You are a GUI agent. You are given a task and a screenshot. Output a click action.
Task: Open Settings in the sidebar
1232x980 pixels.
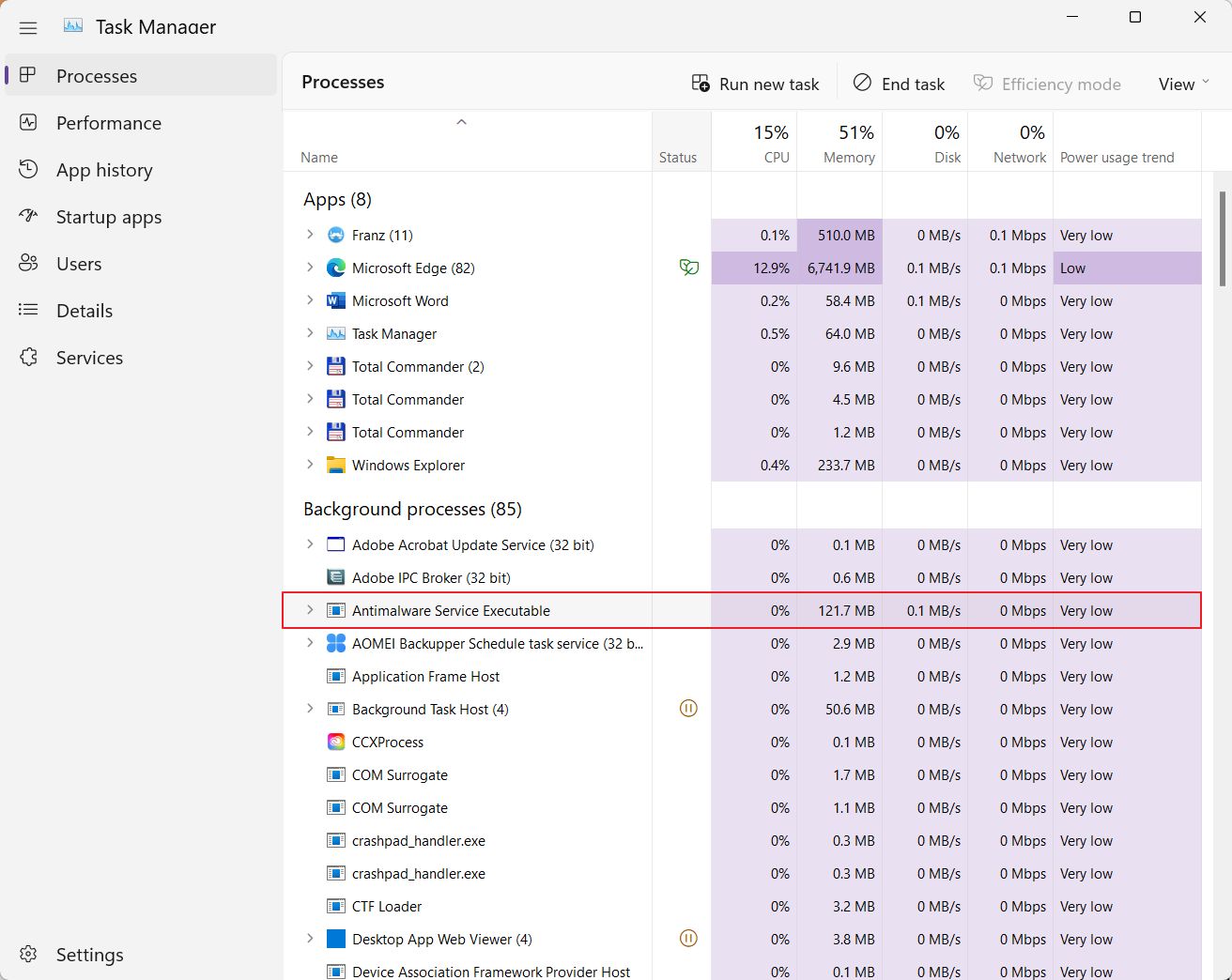(x=141, y=955)
